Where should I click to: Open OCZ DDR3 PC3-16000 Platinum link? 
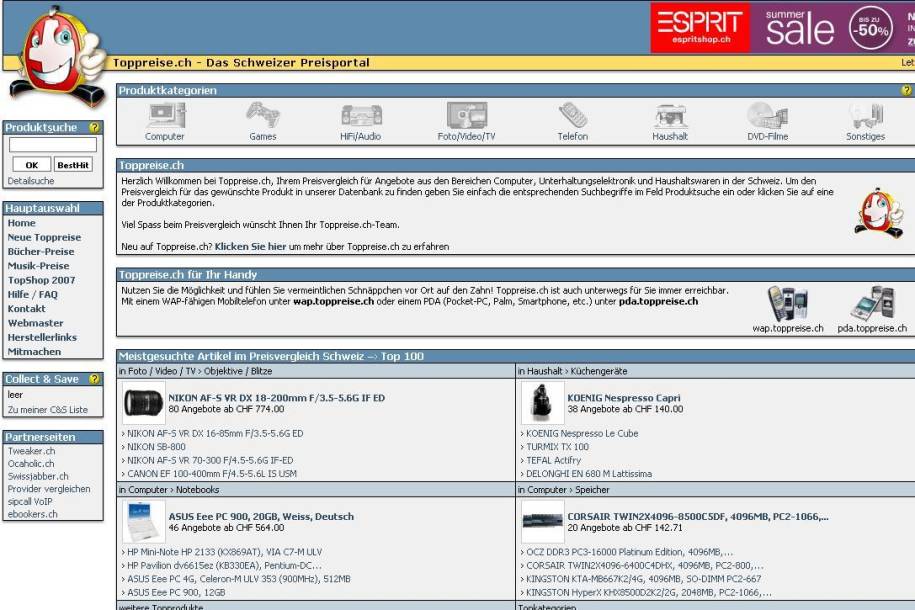630,552
